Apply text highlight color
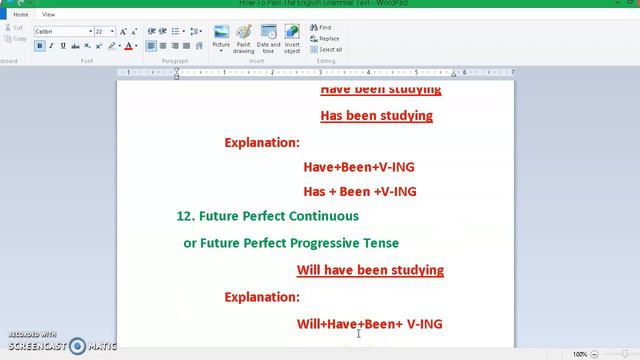The width and height of the screenshot is (640, 360). pyautogui.click(x=111, y=46)
